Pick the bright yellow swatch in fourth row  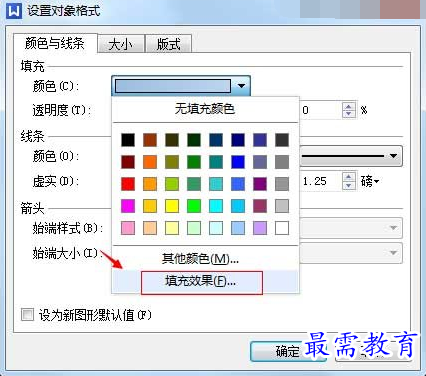pyautogui.click(x=172, y=206)
